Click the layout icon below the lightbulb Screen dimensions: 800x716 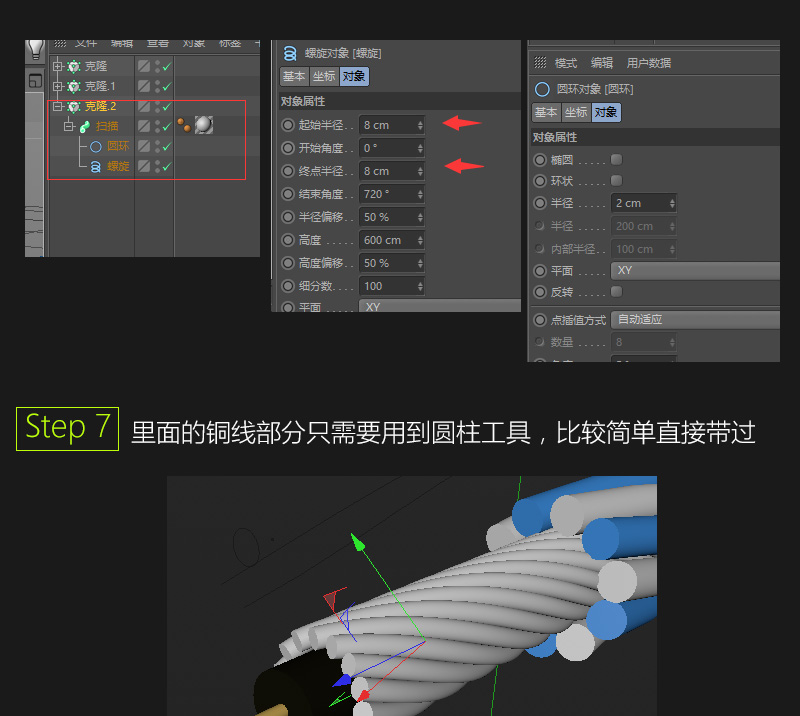[35, 81]
